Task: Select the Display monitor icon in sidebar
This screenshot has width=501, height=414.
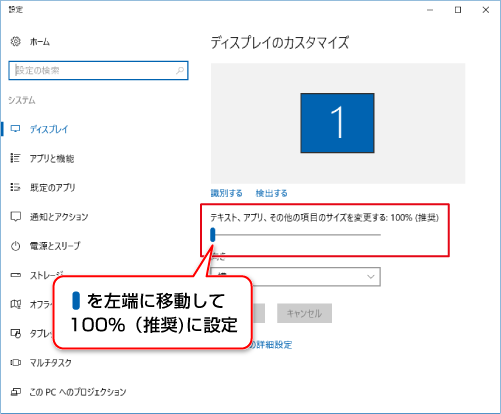Action: (15, 129)
